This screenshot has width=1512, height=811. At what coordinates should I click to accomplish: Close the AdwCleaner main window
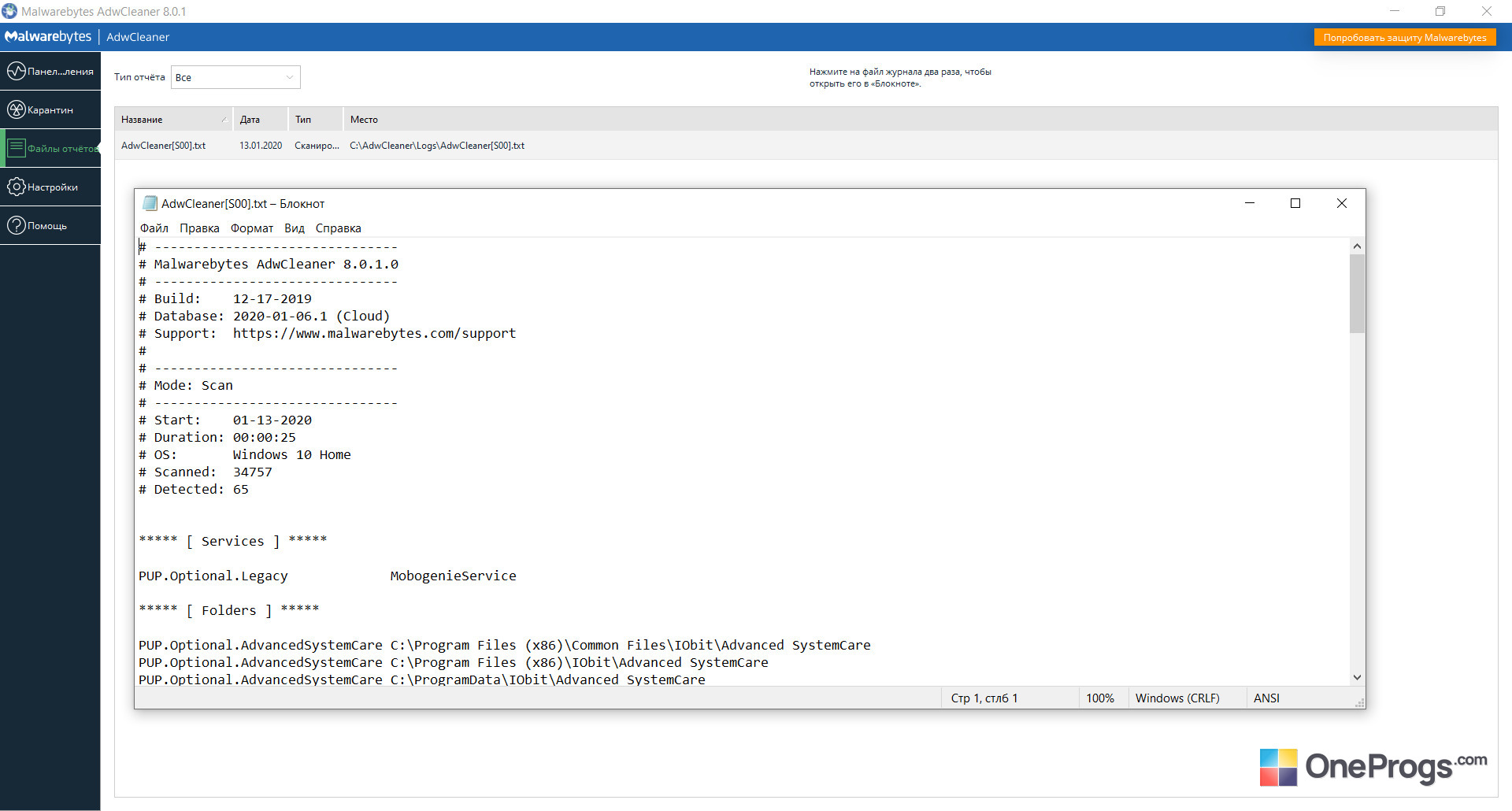[1487, 11]
